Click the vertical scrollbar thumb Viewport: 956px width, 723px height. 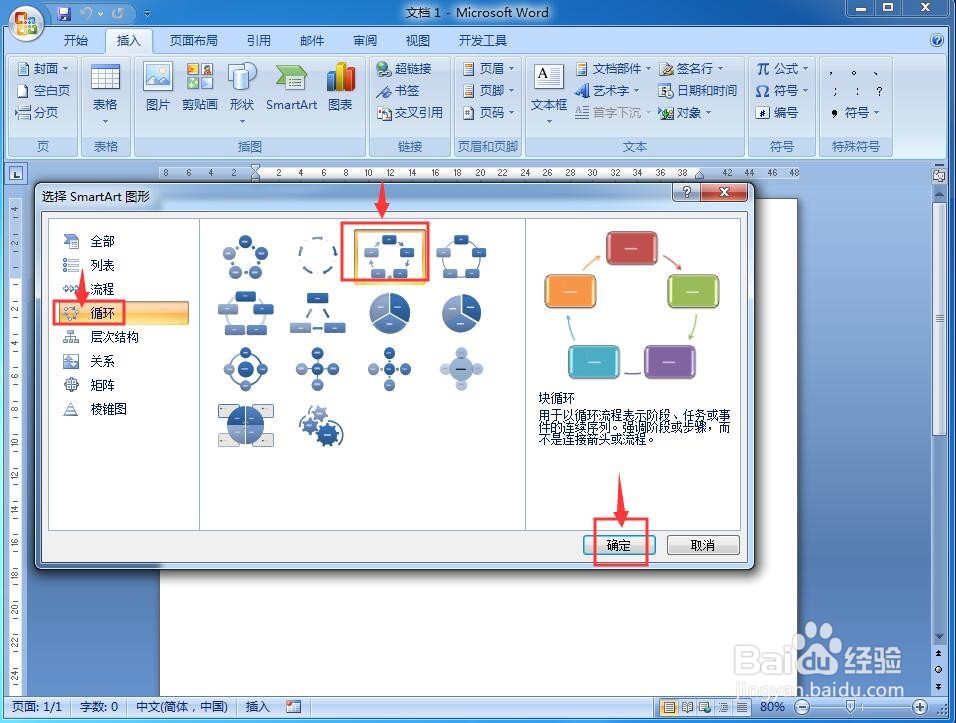click(x=938, y=319)
